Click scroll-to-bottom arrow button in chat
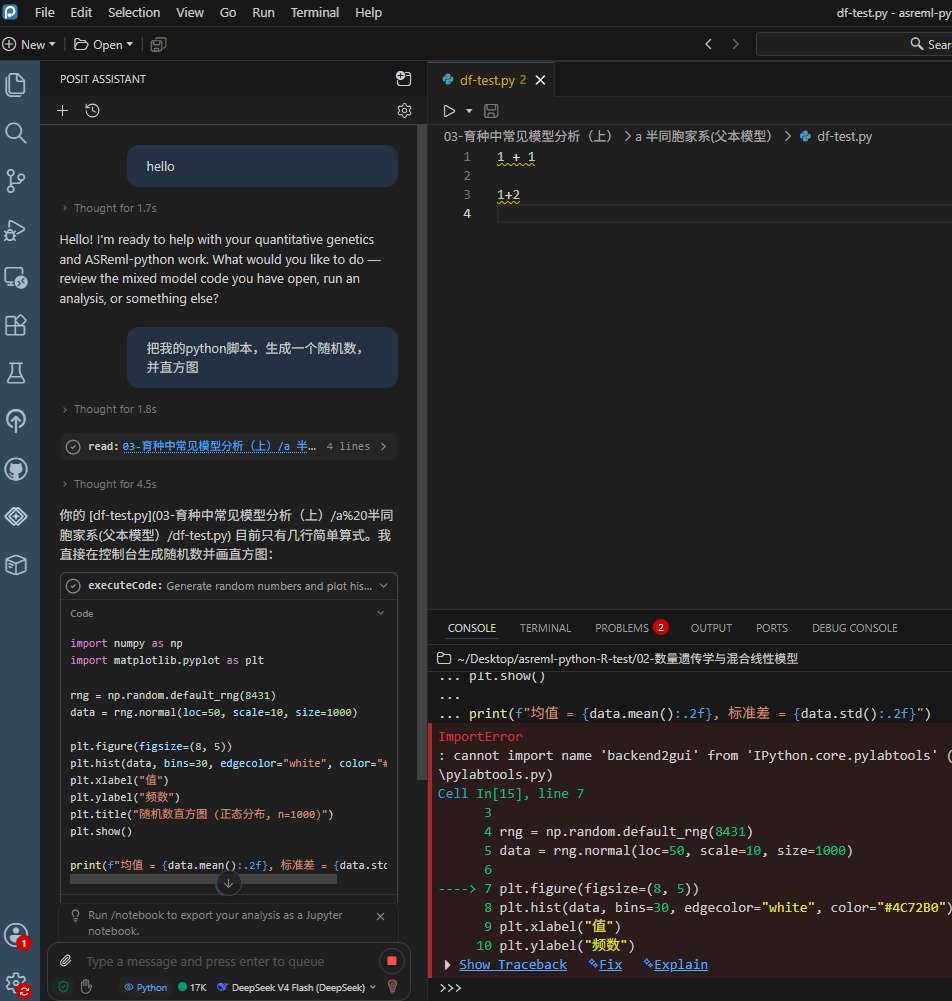952x1001 pixels. 228,884
